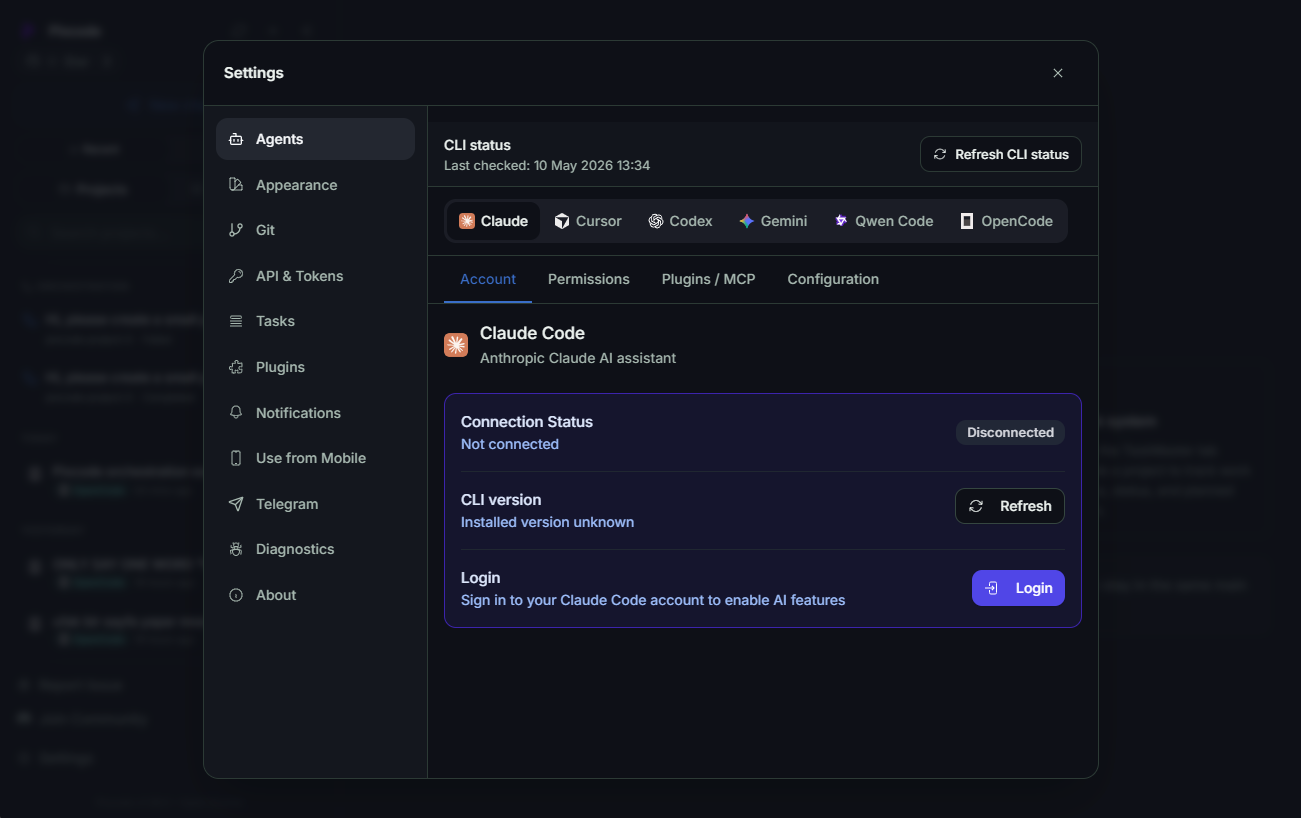The width and height of the screenshot is (1301, 818).
Task: Sign in using the purple Login button
Action: (1018, 588)
